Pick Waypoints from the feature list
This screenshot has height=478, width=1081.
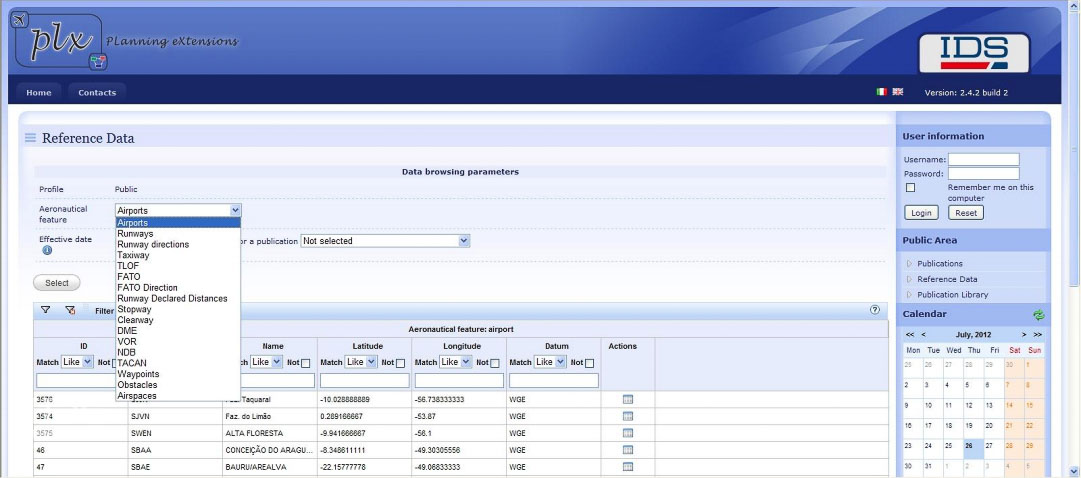(x=178, y=374)
